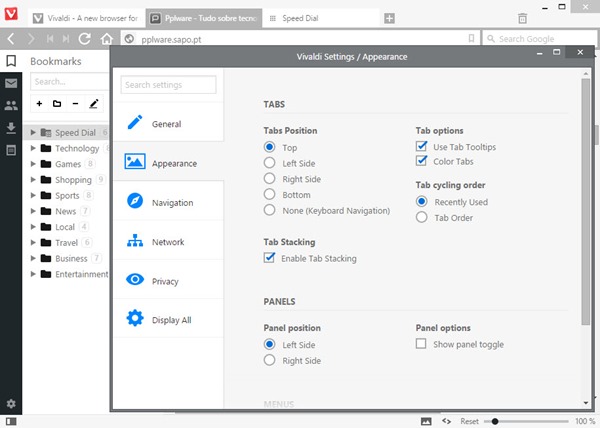Open Appearance settings section
Image resolution: width=600 pixels, height=428 pixels.
pyautogui.click(x=168, y=161)
